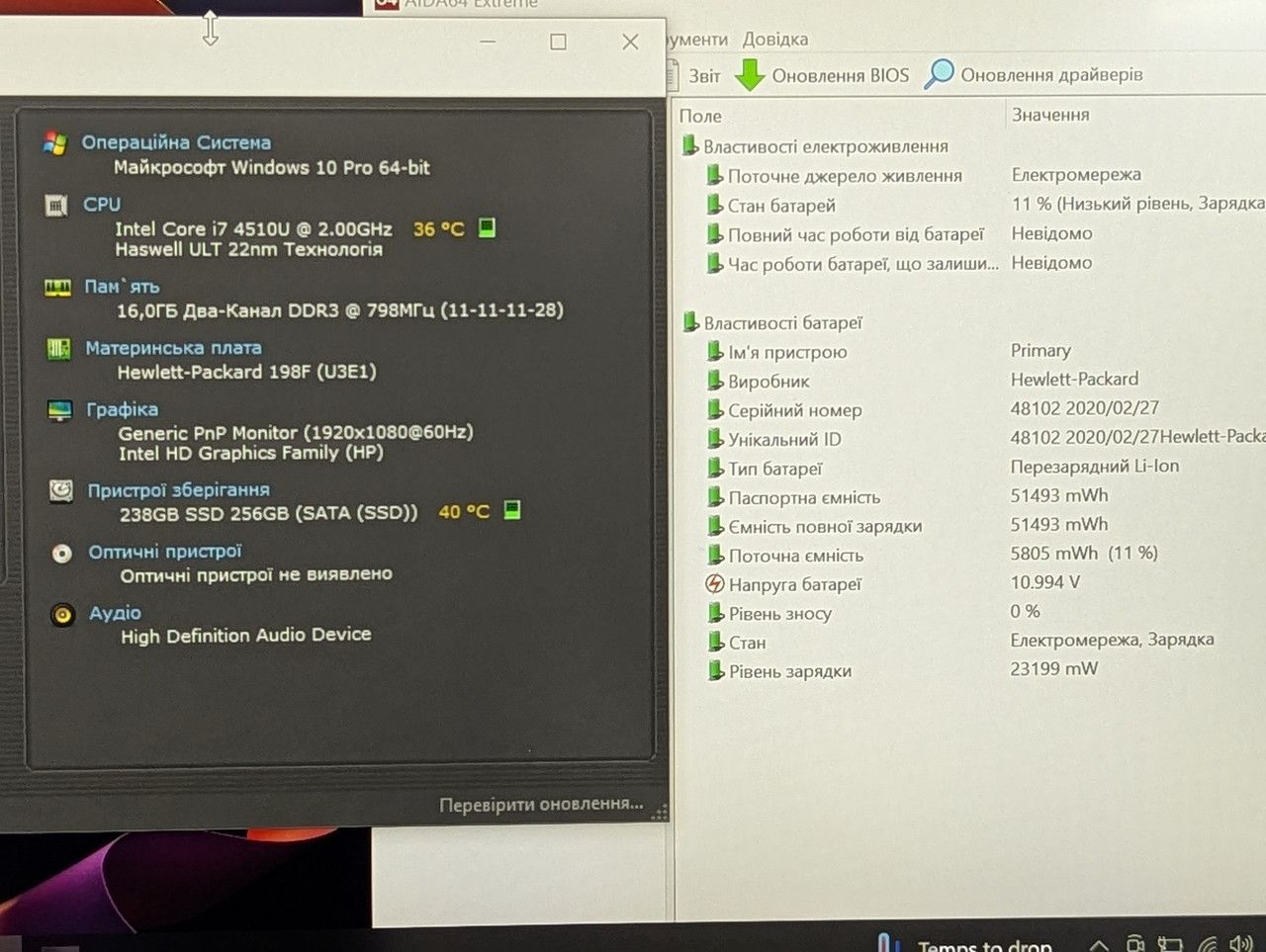1266x952 pixels.
Task: Click the Перевірити оновлення... link in Speccy
Action: (541, 805)
